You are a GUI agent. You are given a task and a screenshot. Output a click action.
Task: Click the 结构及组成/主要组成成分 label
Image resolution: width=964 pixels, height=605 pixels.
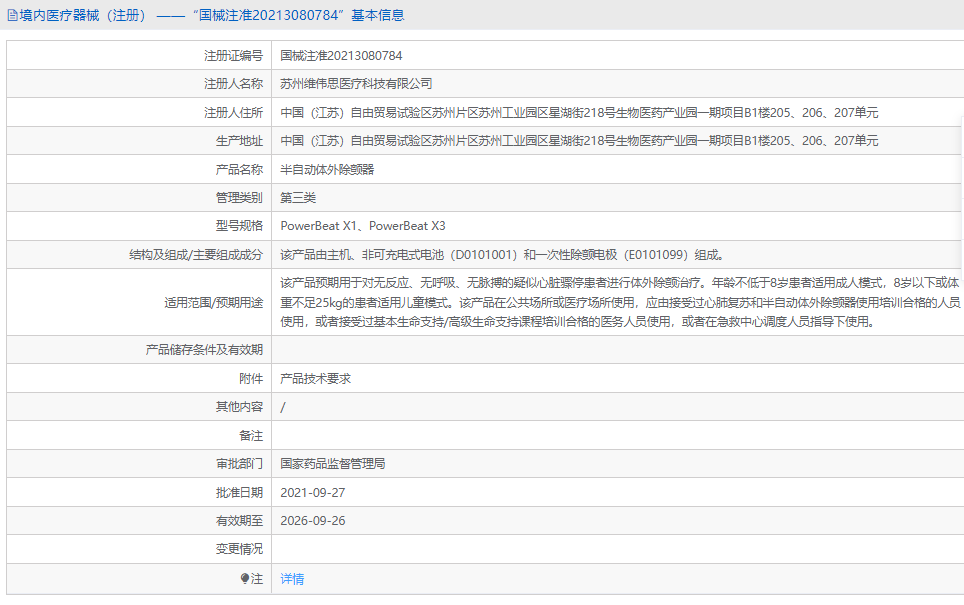[196, 255]
